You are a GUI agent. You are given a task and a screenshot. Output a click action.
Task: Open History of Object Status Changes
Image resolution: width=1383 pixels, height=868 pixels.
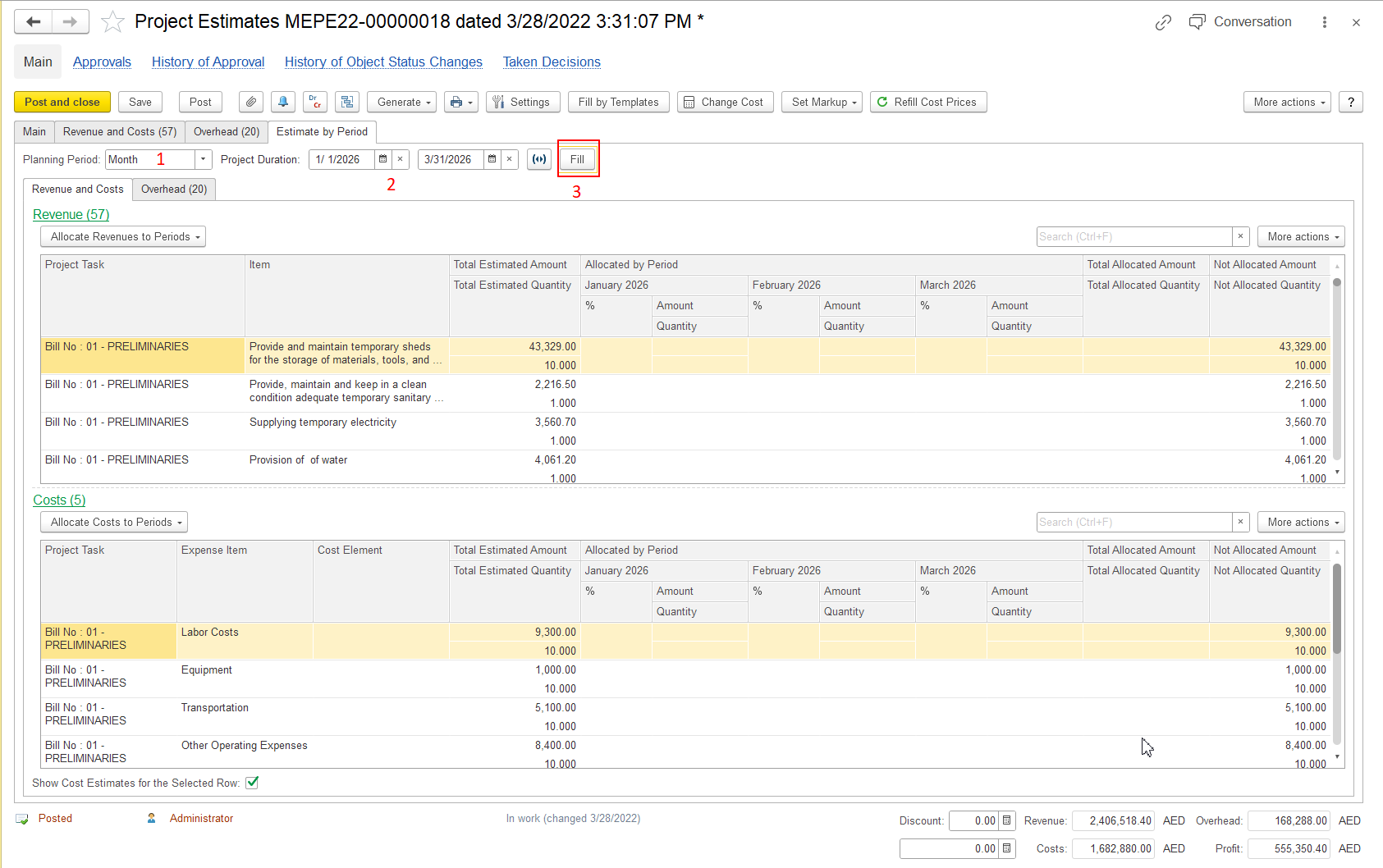click(x=383, y=62)
